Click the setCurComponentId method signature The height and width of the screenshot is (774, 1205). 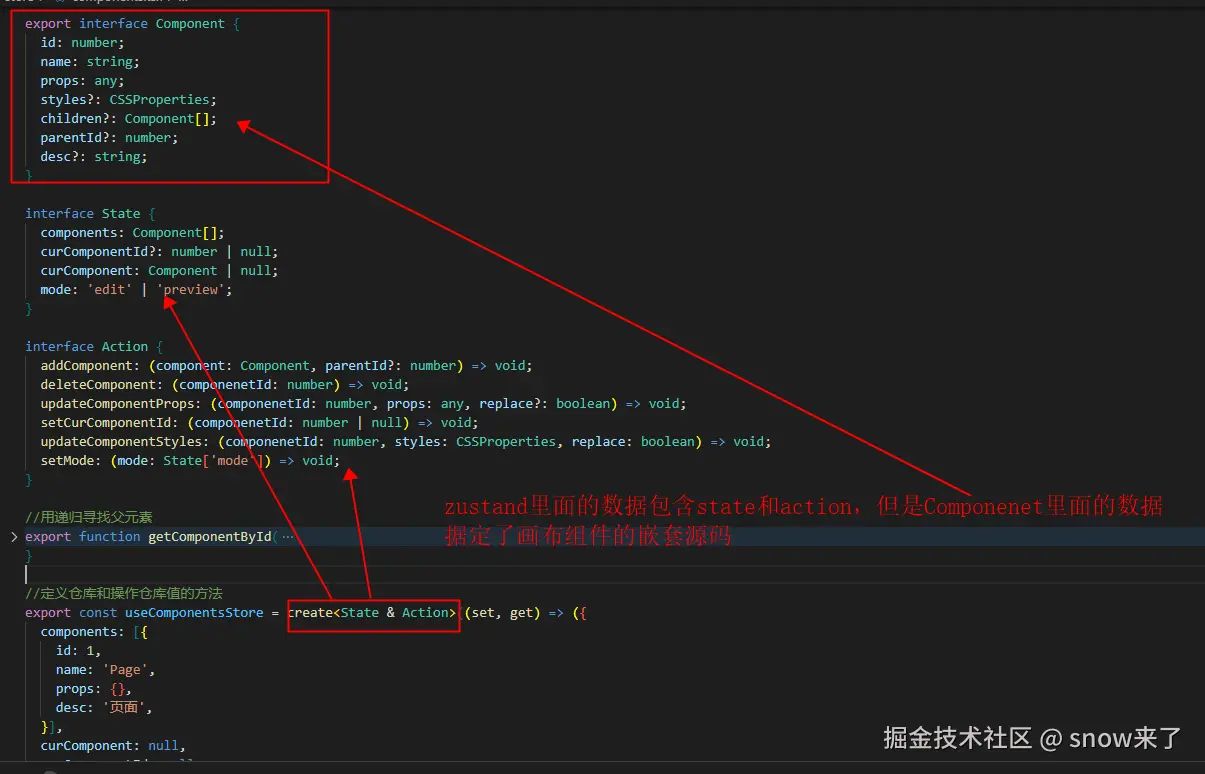click(260, 423)
